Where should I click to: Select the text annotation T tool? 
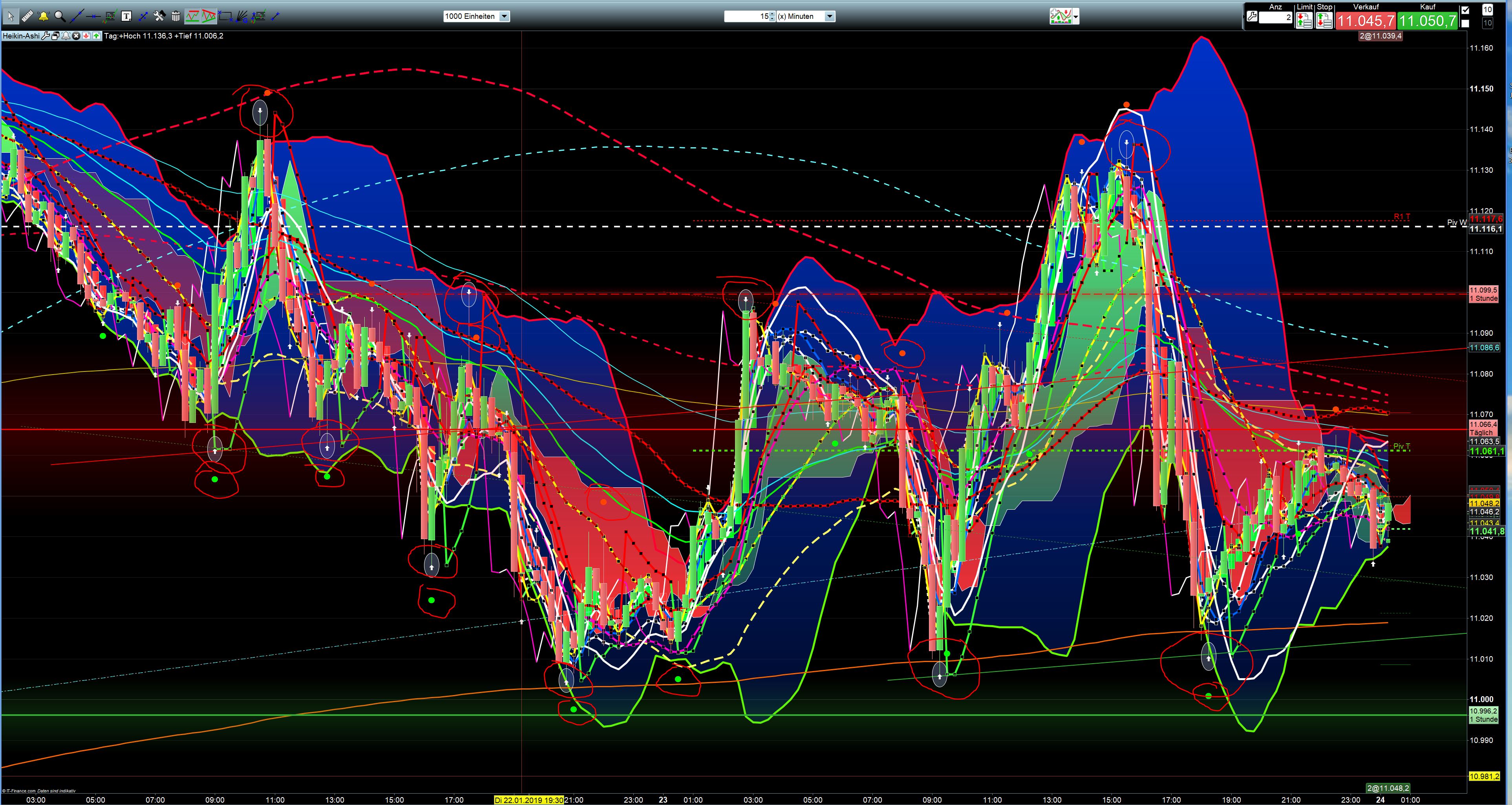click(127, 16)
